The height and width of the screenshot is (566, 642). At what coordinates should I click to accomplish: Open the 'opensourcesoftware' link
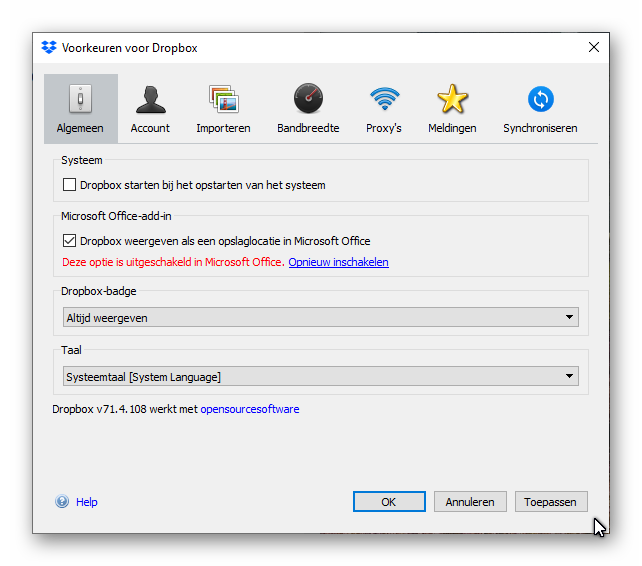coord(250,409)
